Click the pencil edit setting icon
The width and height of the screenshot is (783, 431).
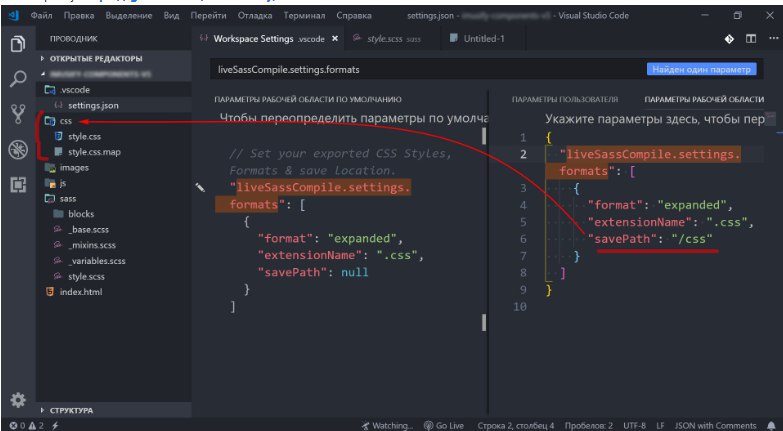click(x=200, y=188)
